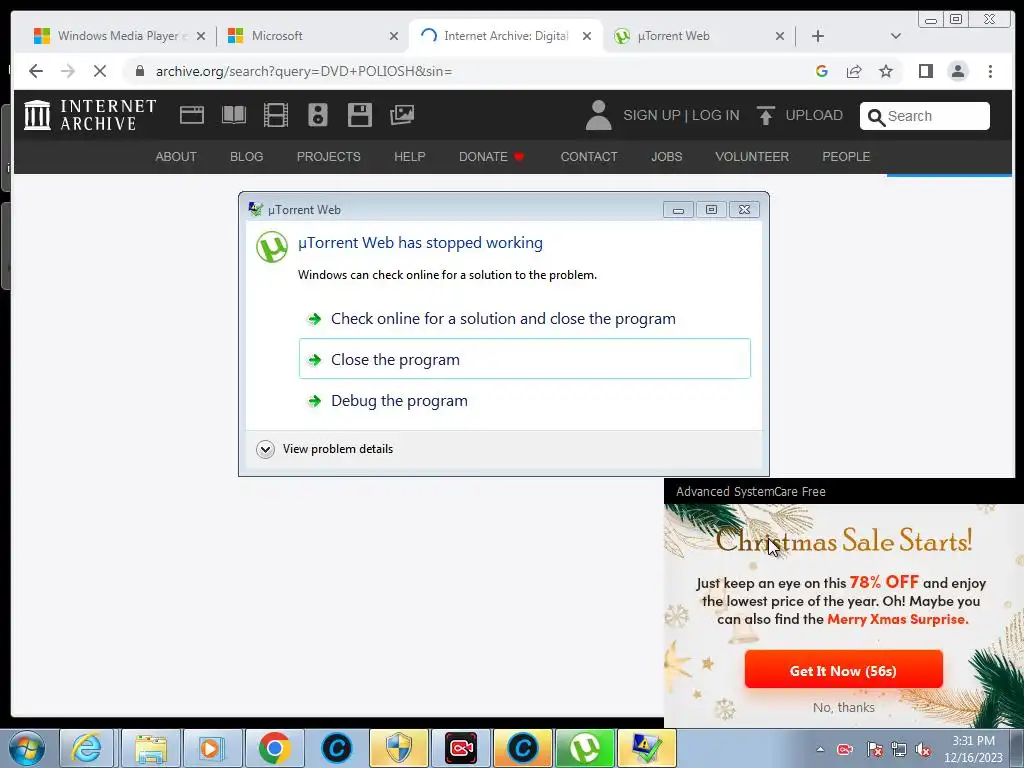
Task: Open the security shield taskbar icon
Action: click(x=398, y=748)
